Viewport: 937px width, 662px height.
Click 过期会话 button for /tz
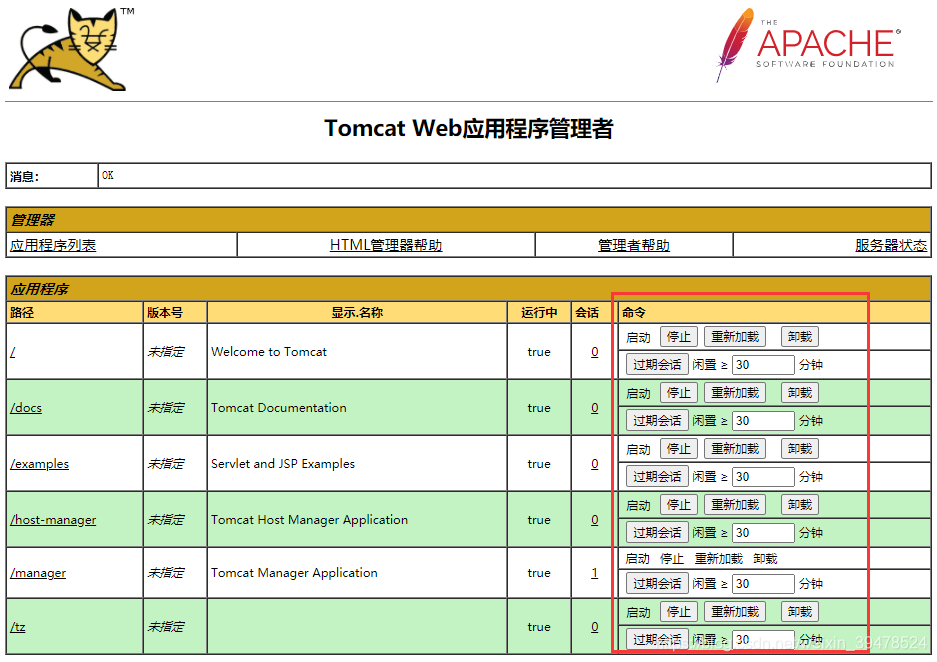[657, 639]
